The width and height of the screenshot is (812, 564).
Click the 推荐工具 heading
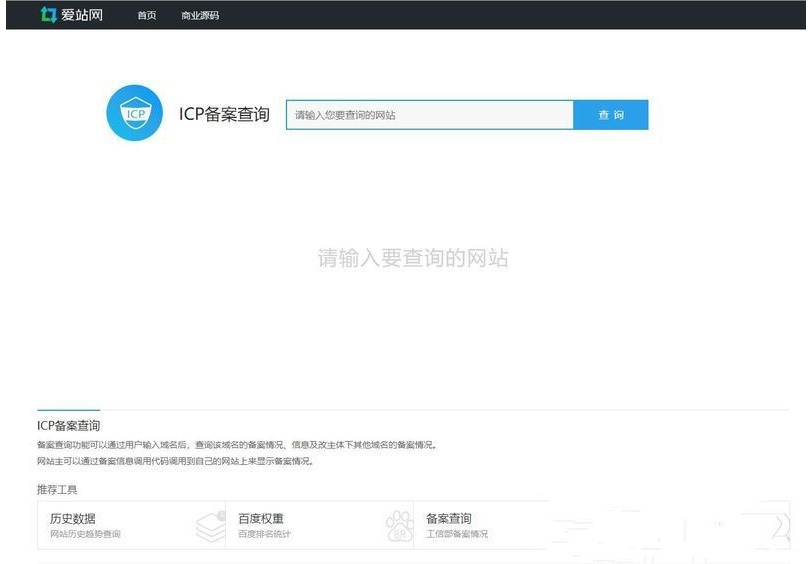coord(57,489)
